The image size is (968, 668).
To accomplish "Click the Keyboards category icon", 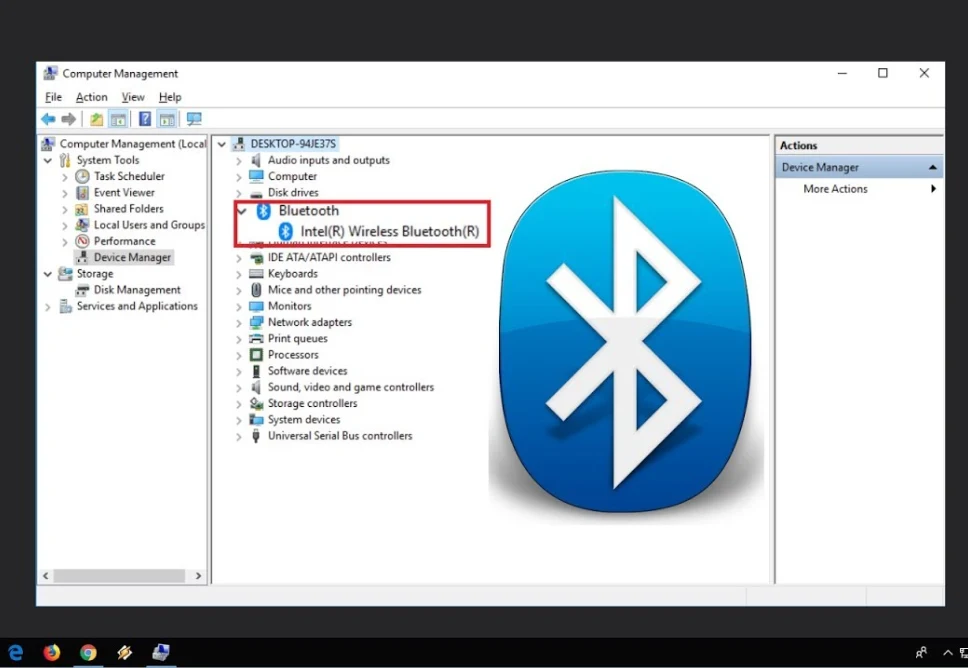I will tap(256, 273).
